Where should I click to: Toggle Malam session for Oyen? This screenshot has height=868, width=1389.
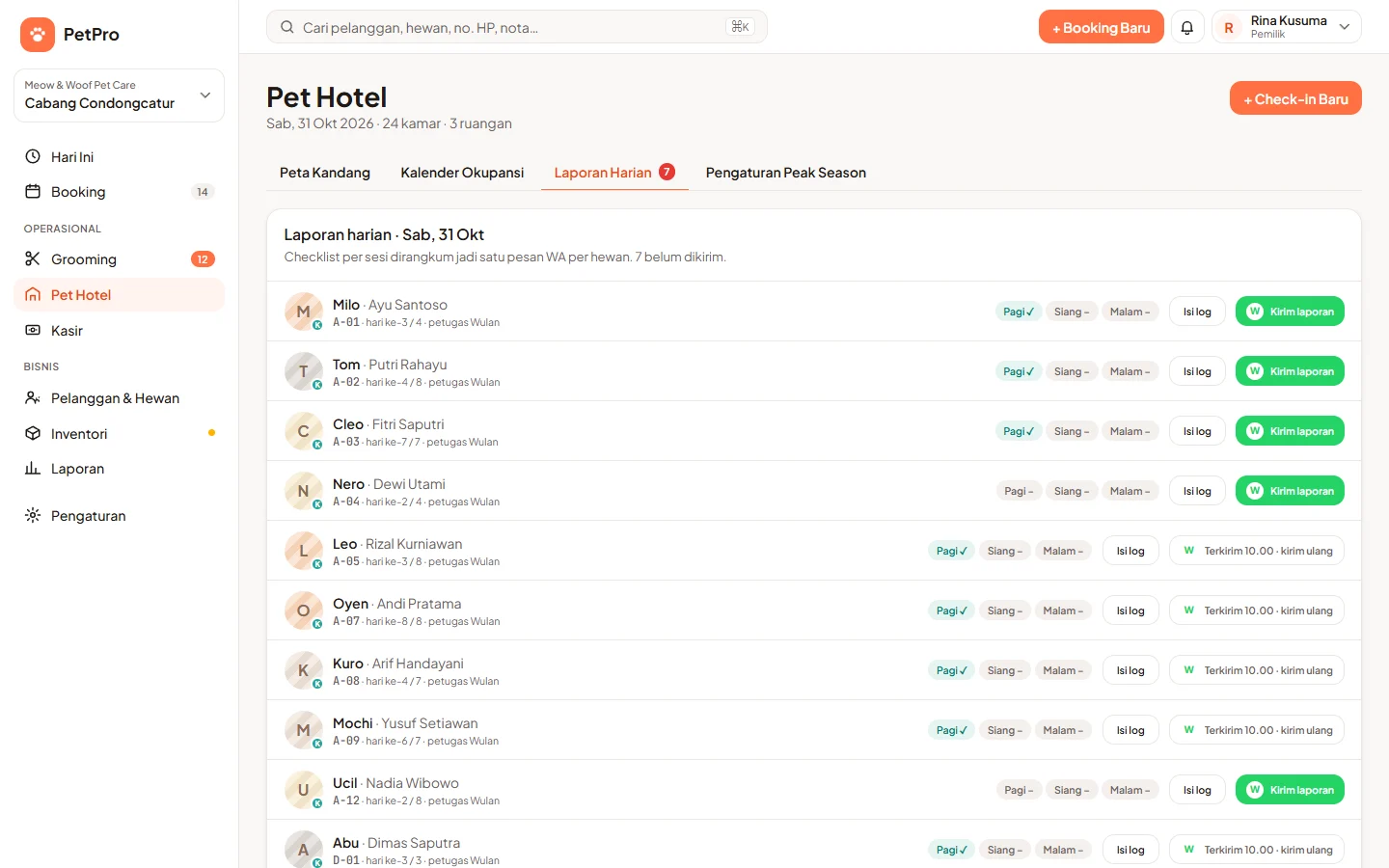(x=1063, y=610)
